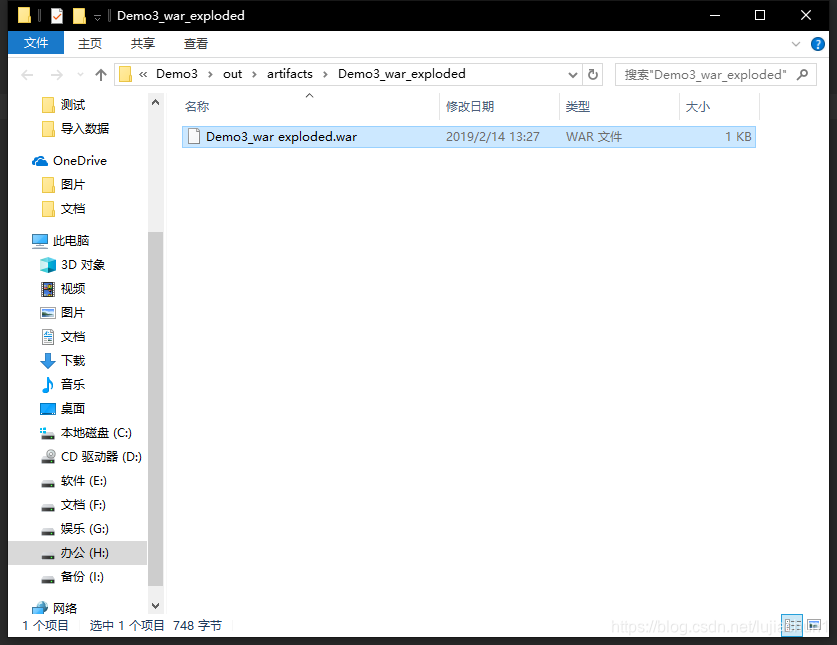Expand the chevron after out in breadcrumb

254,74
